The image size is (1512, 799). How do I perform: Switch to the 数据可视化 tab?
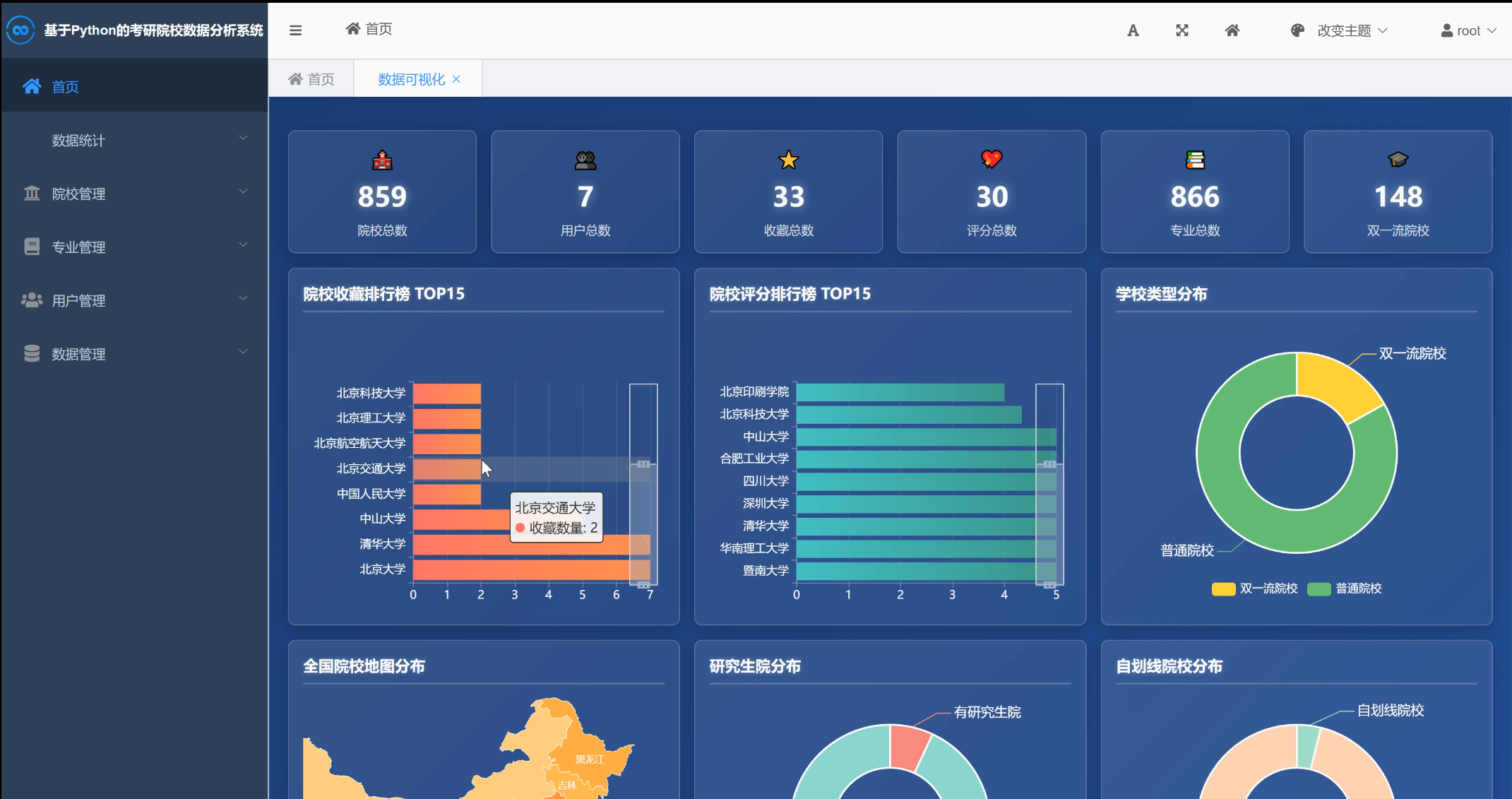(x=412, y=79)
